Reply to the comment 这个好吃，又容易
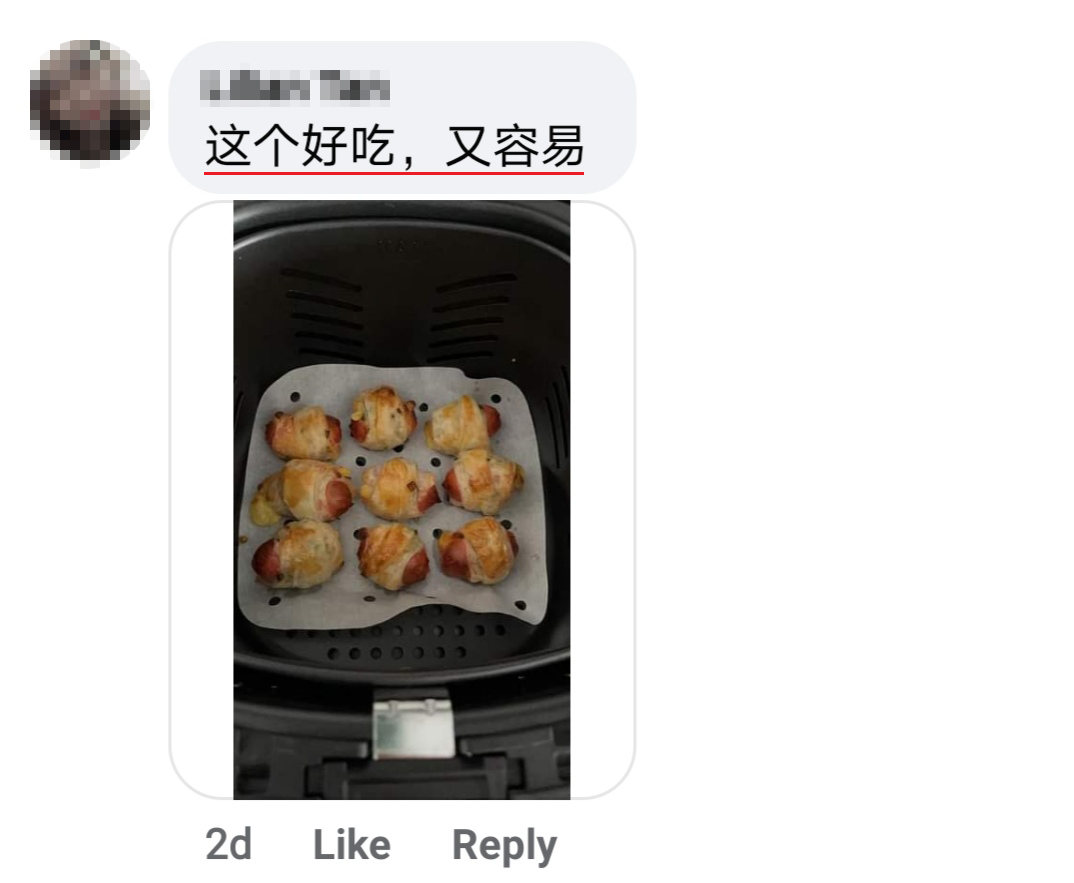This screenshot has width=1074, height=883. pyautogui.click(x=504, y=846)
